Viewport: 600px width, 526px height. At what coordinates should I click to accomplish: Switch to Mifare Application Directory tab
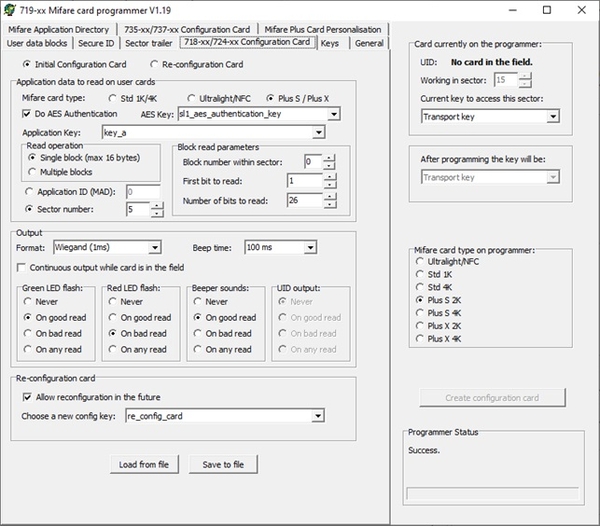59,29
